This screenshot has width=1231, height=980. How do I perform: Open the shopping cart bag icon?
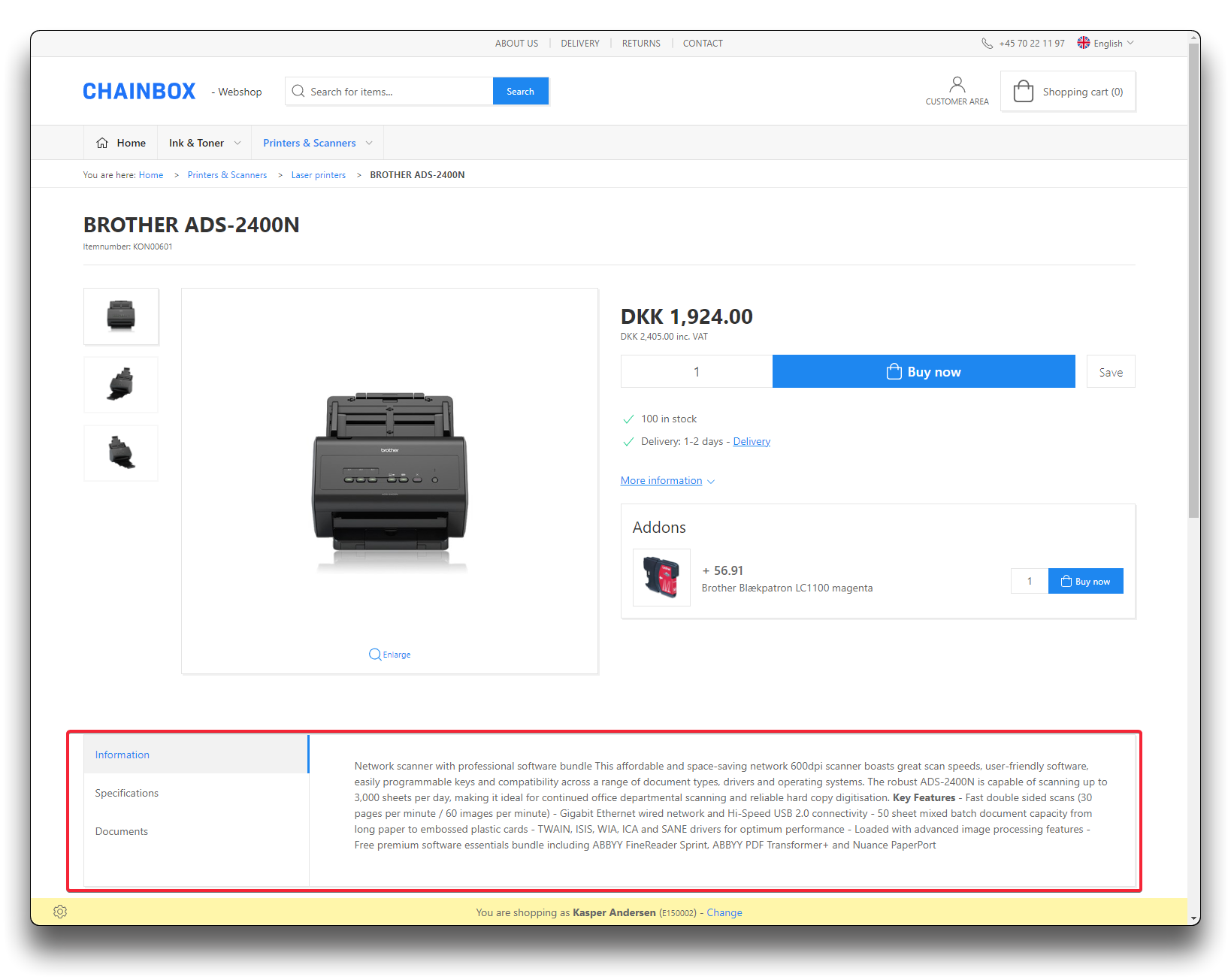click(1023, 92)
